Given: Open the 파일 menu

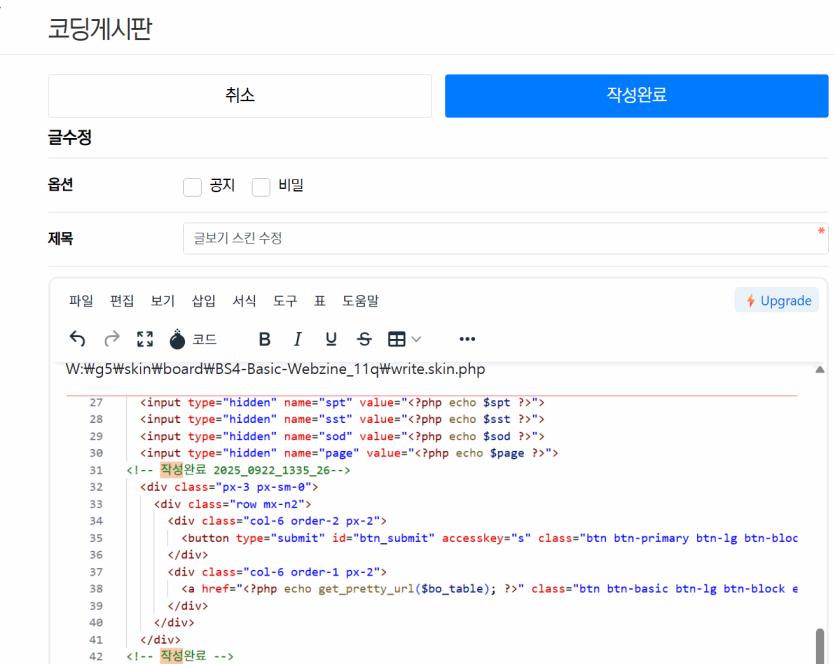Looking at the screenshot, I should point(81,301).
